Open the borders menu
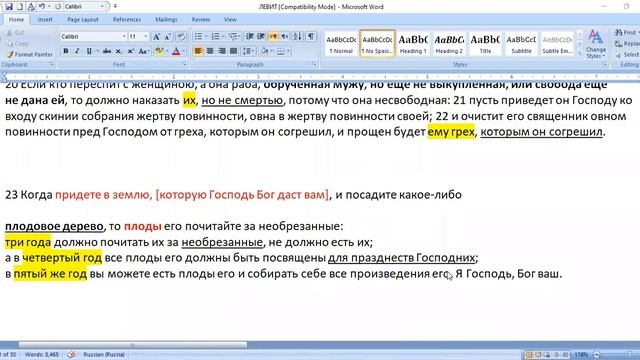 (282, 51)
